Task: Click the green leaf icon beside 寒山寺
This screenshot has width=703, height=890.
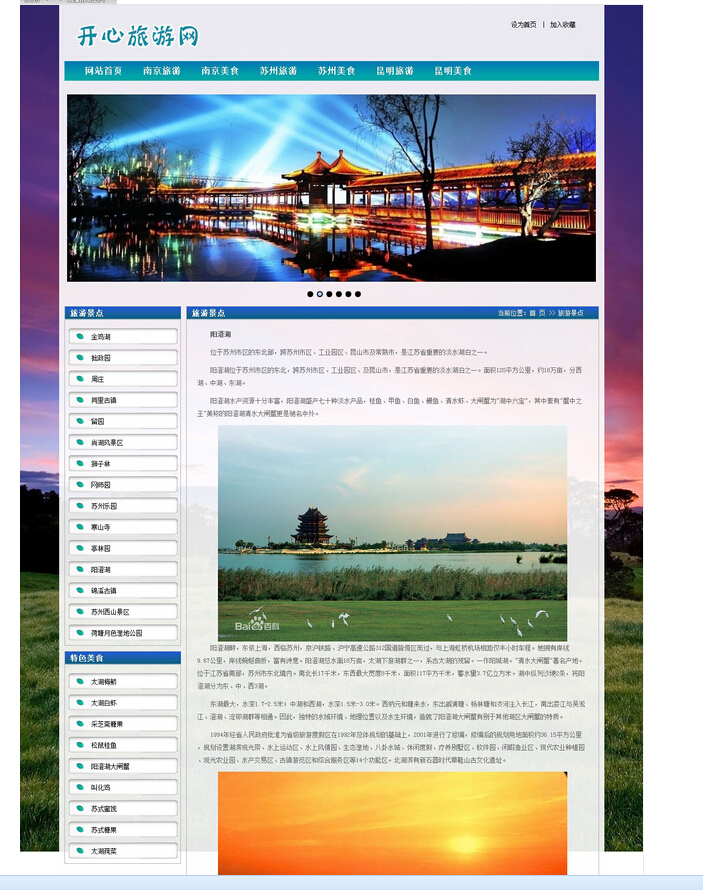Action: coord(78,527)
